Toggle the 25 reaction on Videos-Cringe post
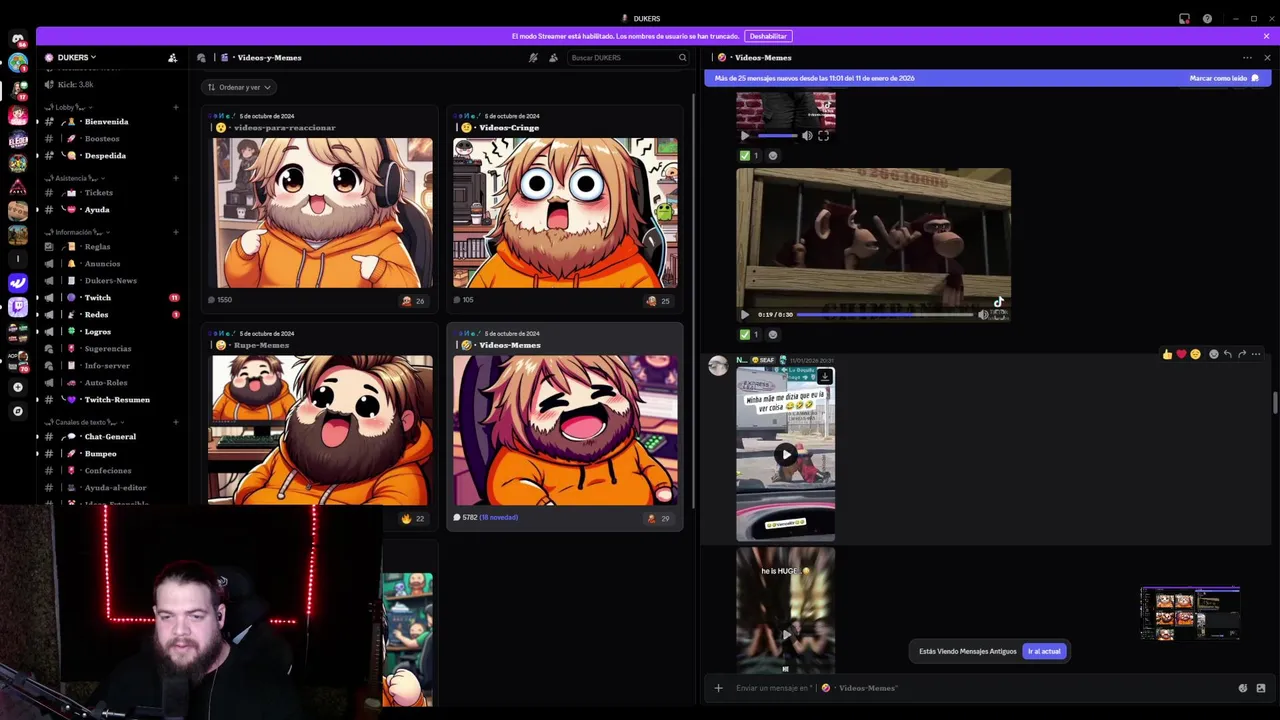 click(x=658, y=300)
